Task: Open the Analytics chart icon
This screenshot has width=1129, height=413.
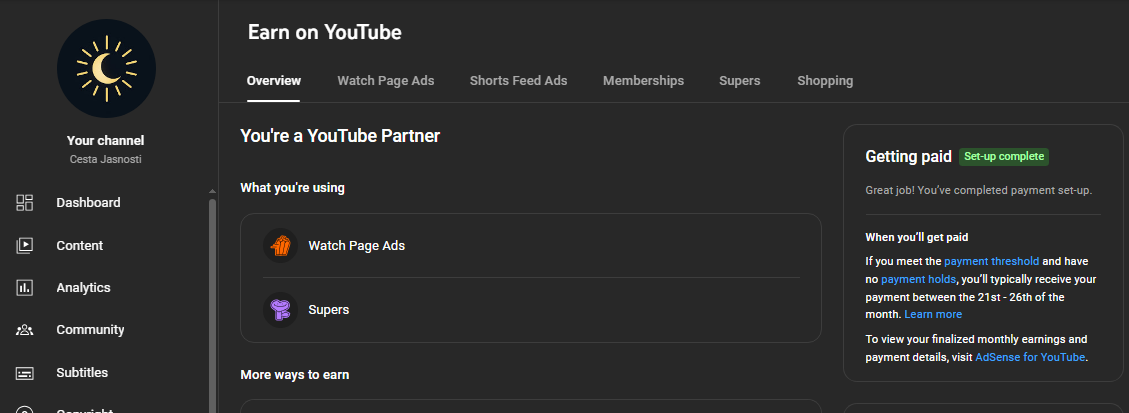Action: (26, 288)
